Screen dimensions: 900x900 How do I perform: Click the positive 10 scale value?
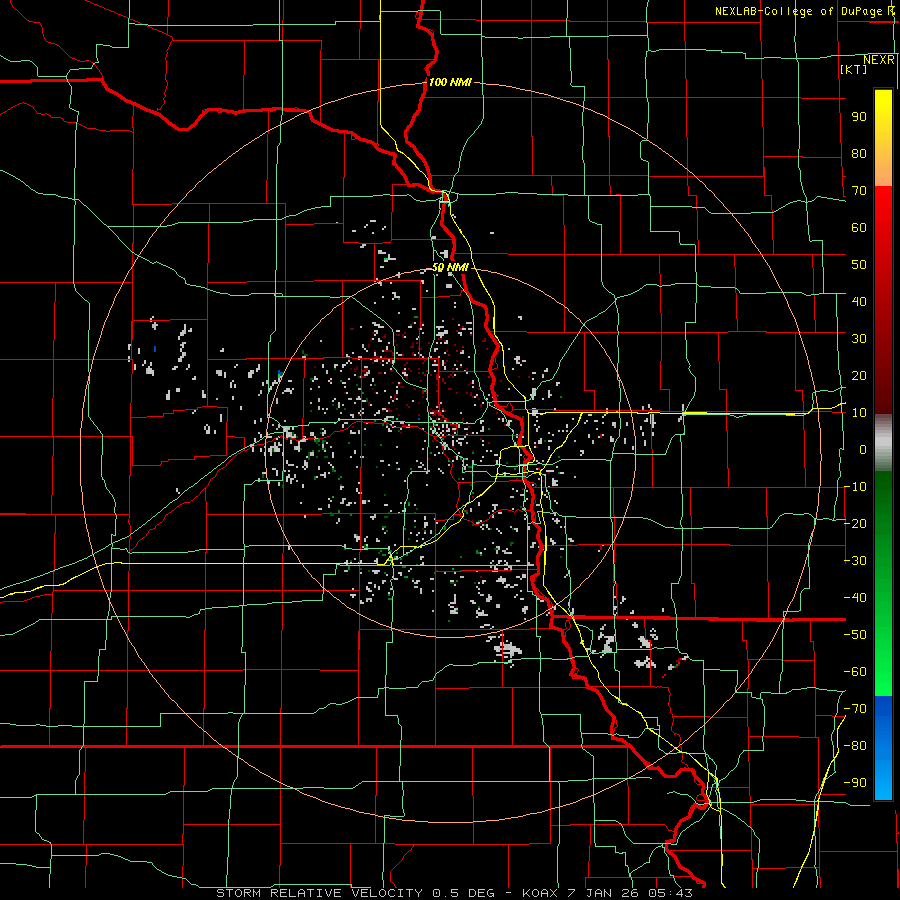click(x=859, y=413)
